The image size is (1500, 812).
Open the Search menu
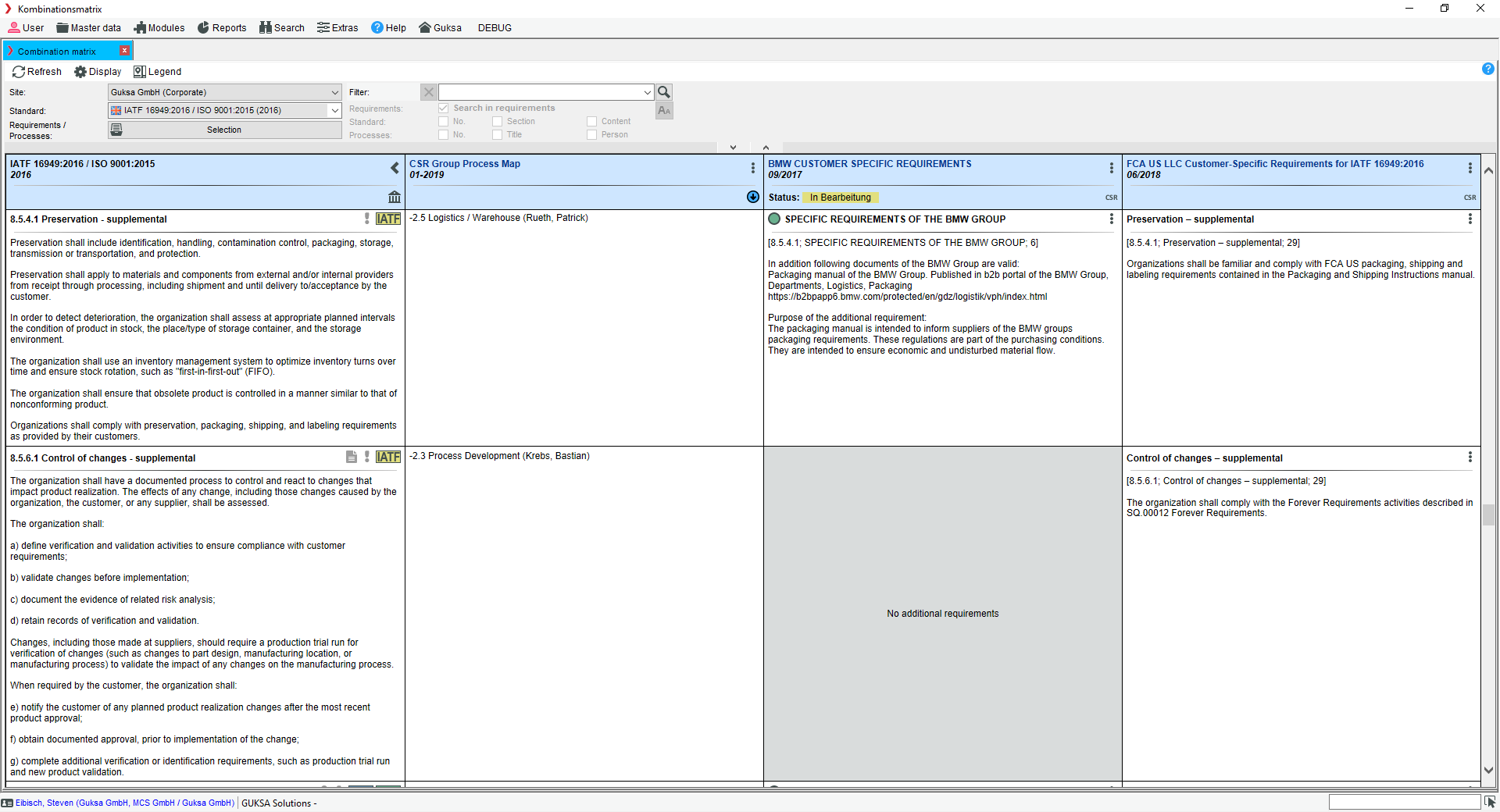(282, 28)
